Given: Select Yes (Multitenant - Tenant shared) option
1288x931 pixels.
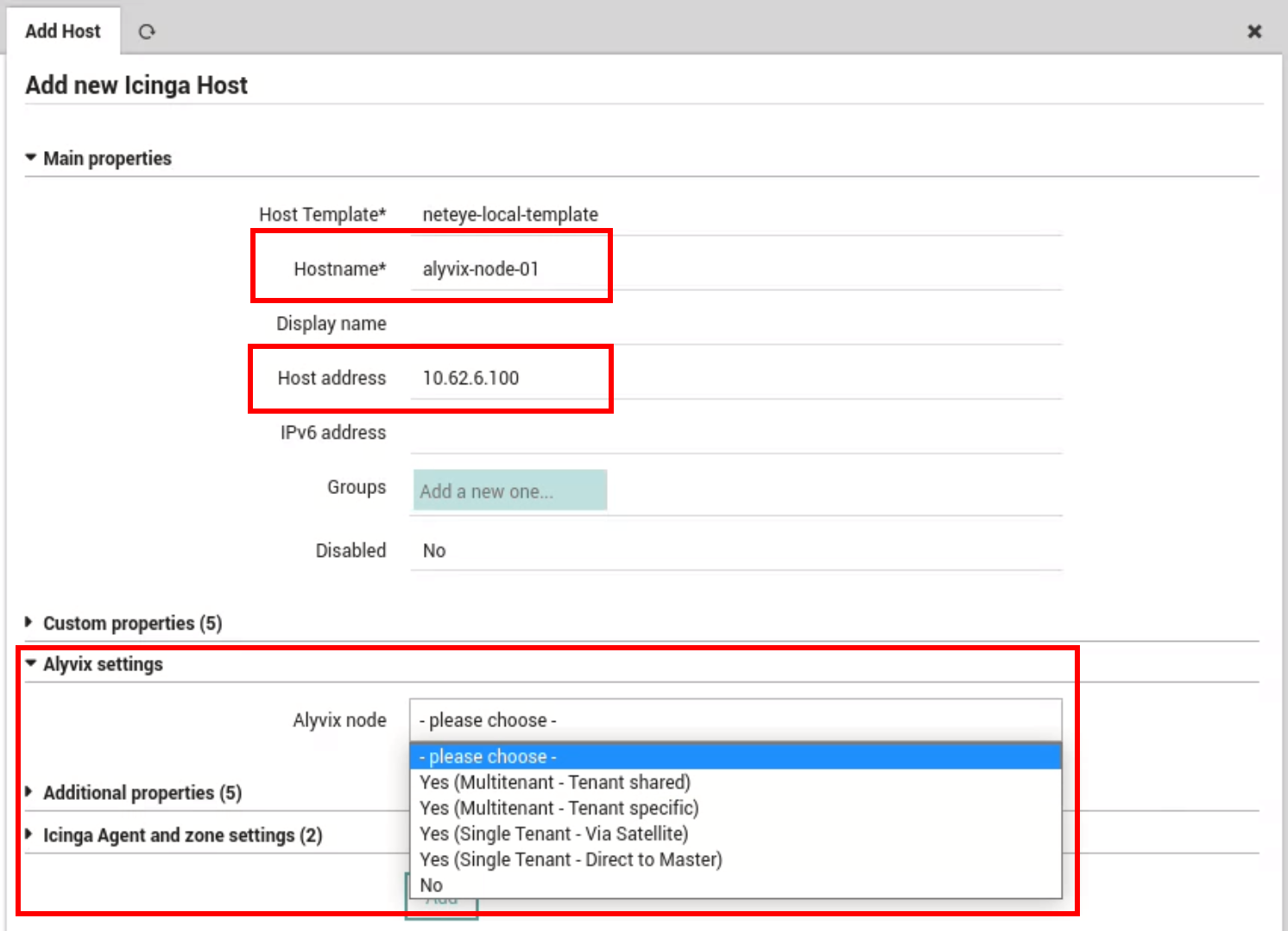Looking at the screenshot, I should pyautogui.click(x=555, y=782).
